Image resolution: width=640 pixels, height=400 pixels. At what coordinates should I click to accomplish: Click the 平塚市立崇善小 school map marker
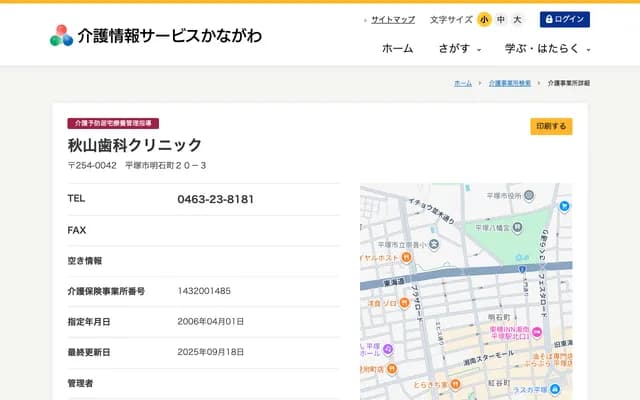tap(433, 243)
